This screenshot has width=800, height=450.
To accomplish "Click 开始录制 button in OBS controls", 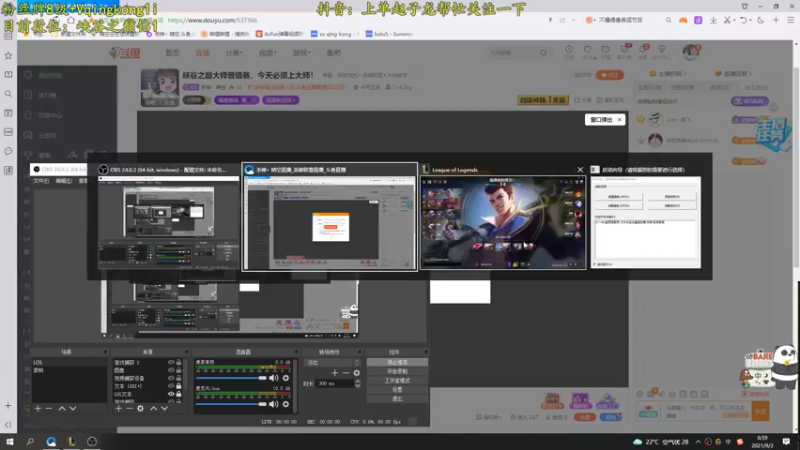I will [397, 371].
